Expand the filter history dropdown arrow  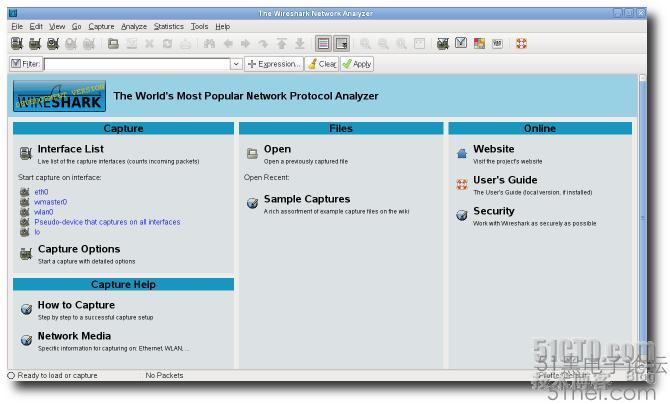tap(236, 64)
